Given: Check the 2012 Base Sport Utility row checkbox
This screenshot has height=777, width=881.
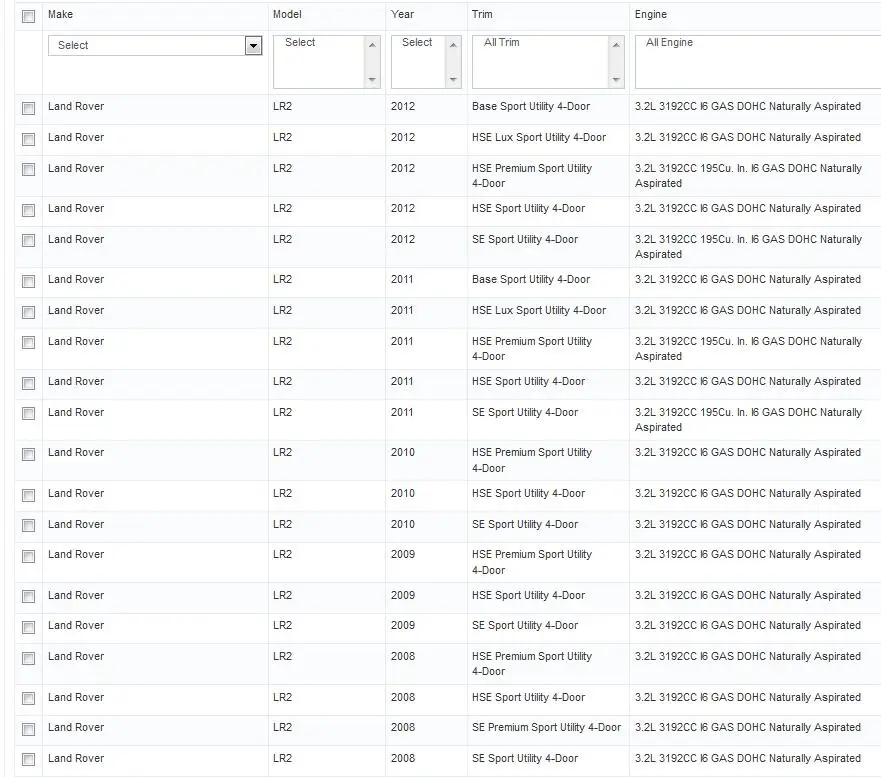Looking at the screenshot, I should 28,108.
